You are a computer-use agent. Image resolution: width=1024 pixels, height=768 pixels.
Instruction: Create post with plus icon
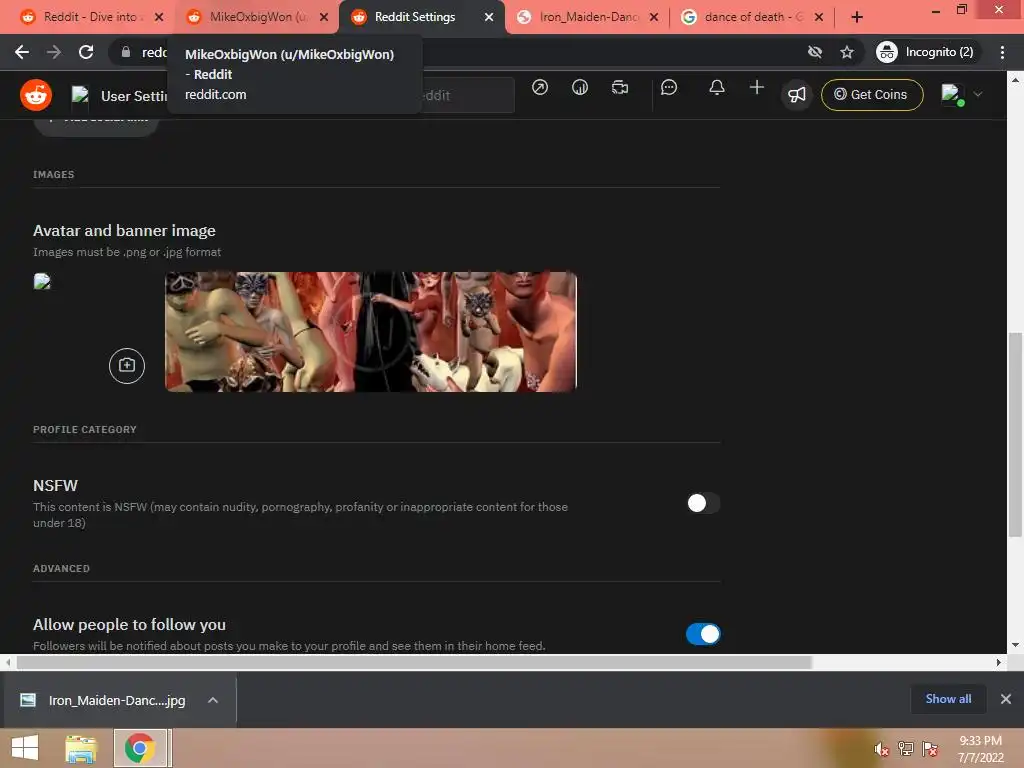[756, 88]
